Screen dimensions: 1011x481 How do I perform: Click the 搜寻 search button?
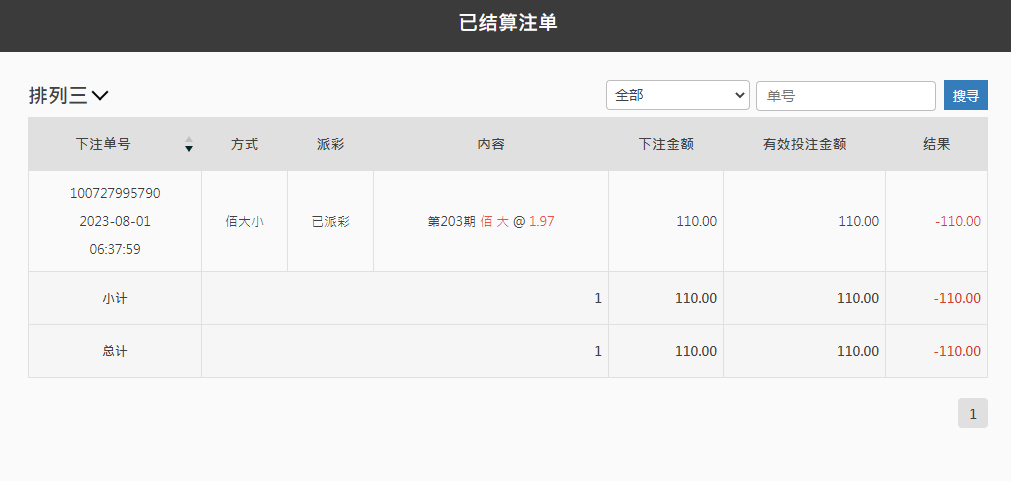click(966, 95)
